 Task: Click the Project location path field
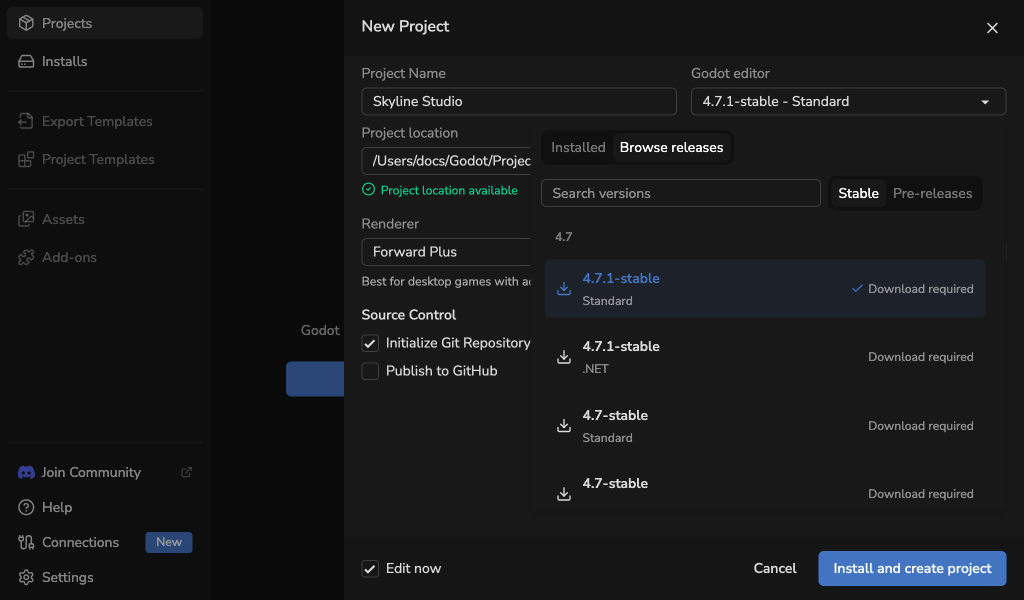(446, 161)
